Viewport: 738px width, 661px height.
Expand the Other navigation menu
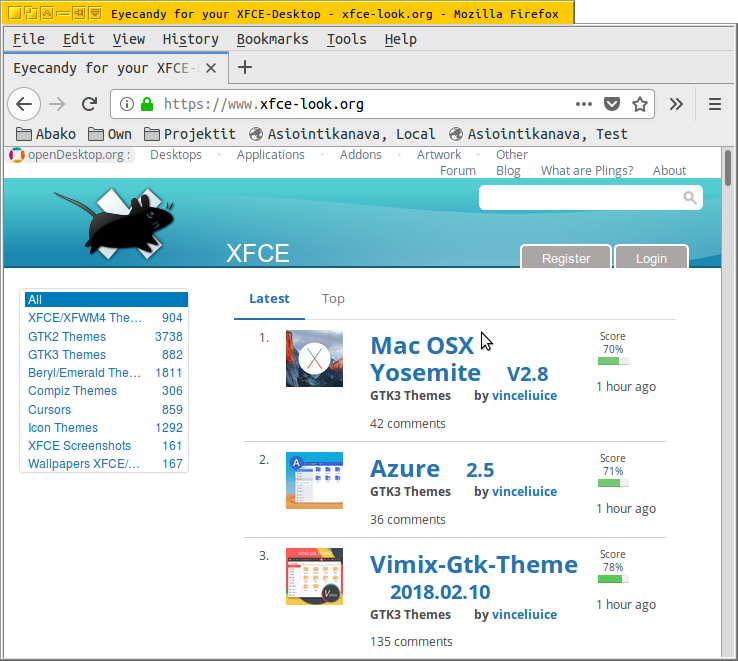point(512,155)
